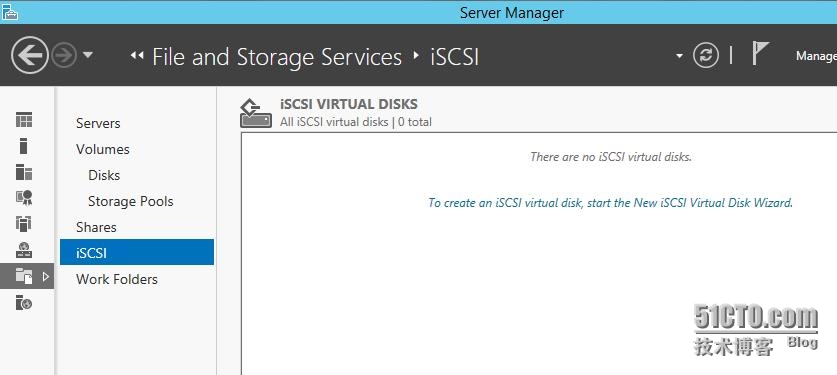Viewport: 837px width, 375px height.
Task: Click the Refresh icon in header
Action: pos(706,55)
